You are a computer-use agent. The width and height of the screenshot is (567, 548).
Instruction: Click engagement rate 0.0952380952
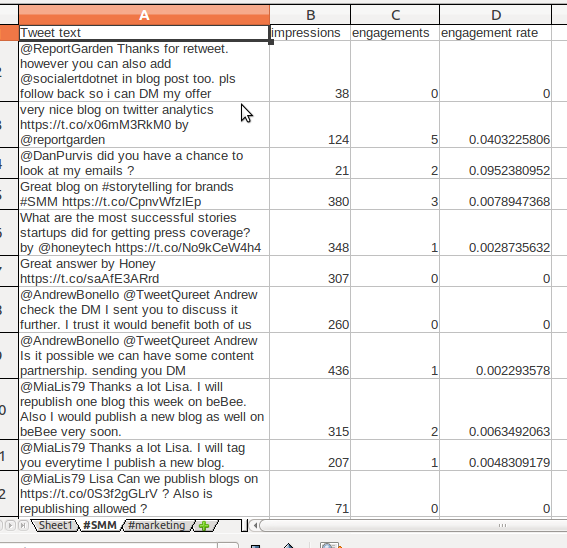point(495,163)
